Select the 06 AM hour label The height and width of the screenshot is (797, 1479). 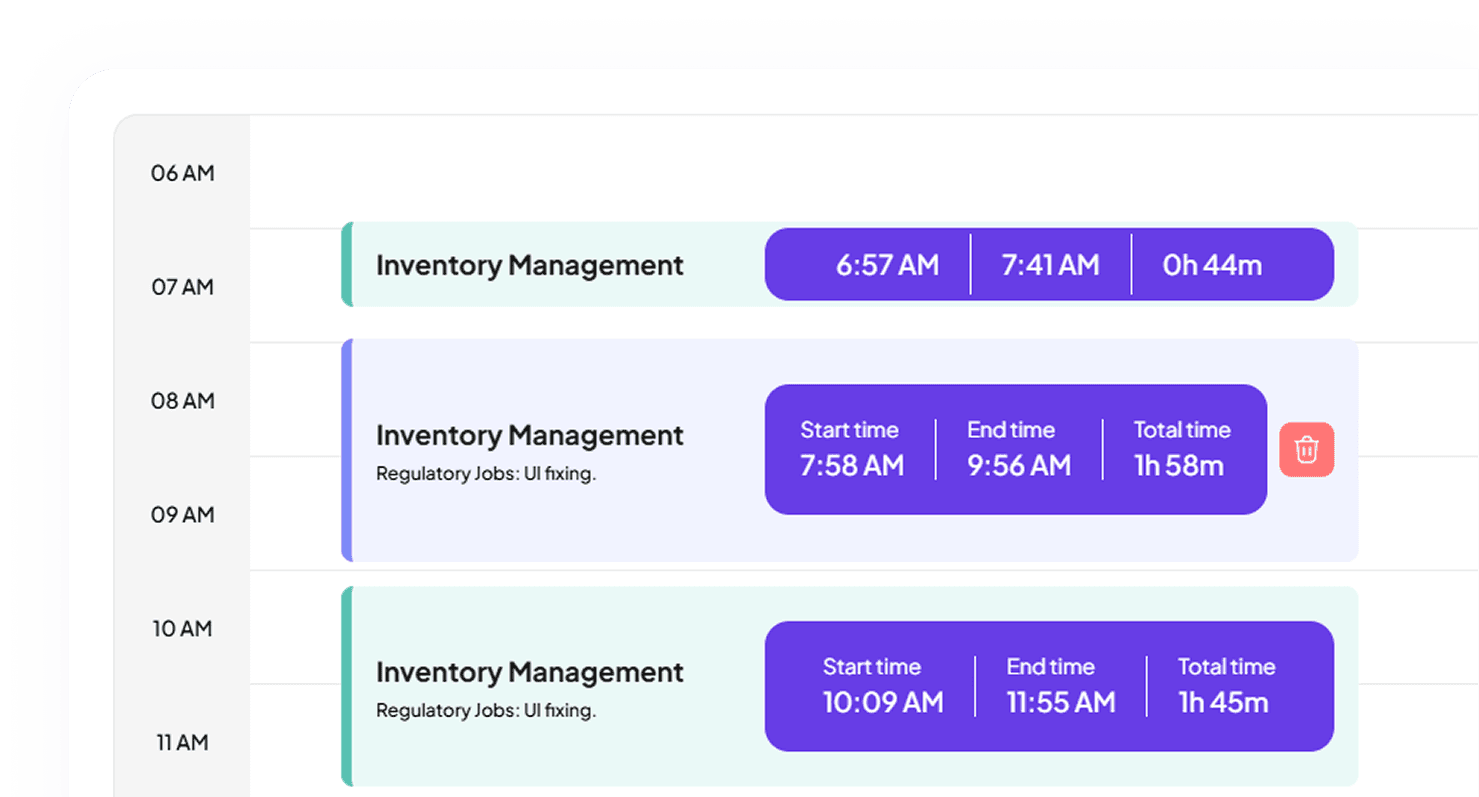point(182,173)
